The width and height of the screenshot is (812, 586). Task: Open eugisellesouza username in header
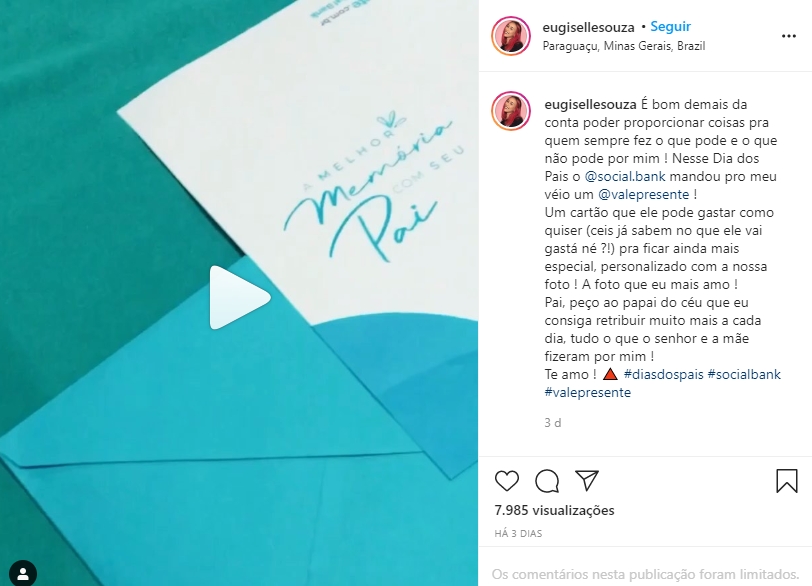click(x=588, y=27)
